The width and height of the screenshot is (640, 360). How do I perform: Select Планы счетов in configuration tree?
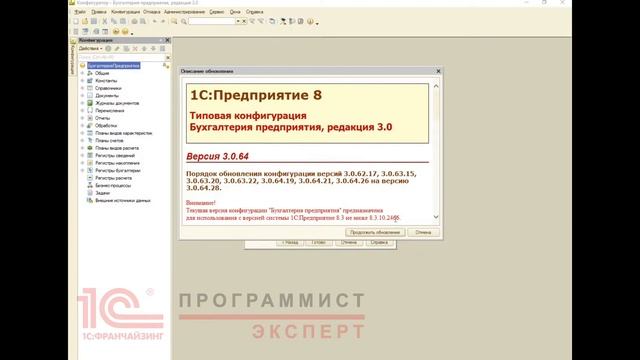tap(109, 140)
